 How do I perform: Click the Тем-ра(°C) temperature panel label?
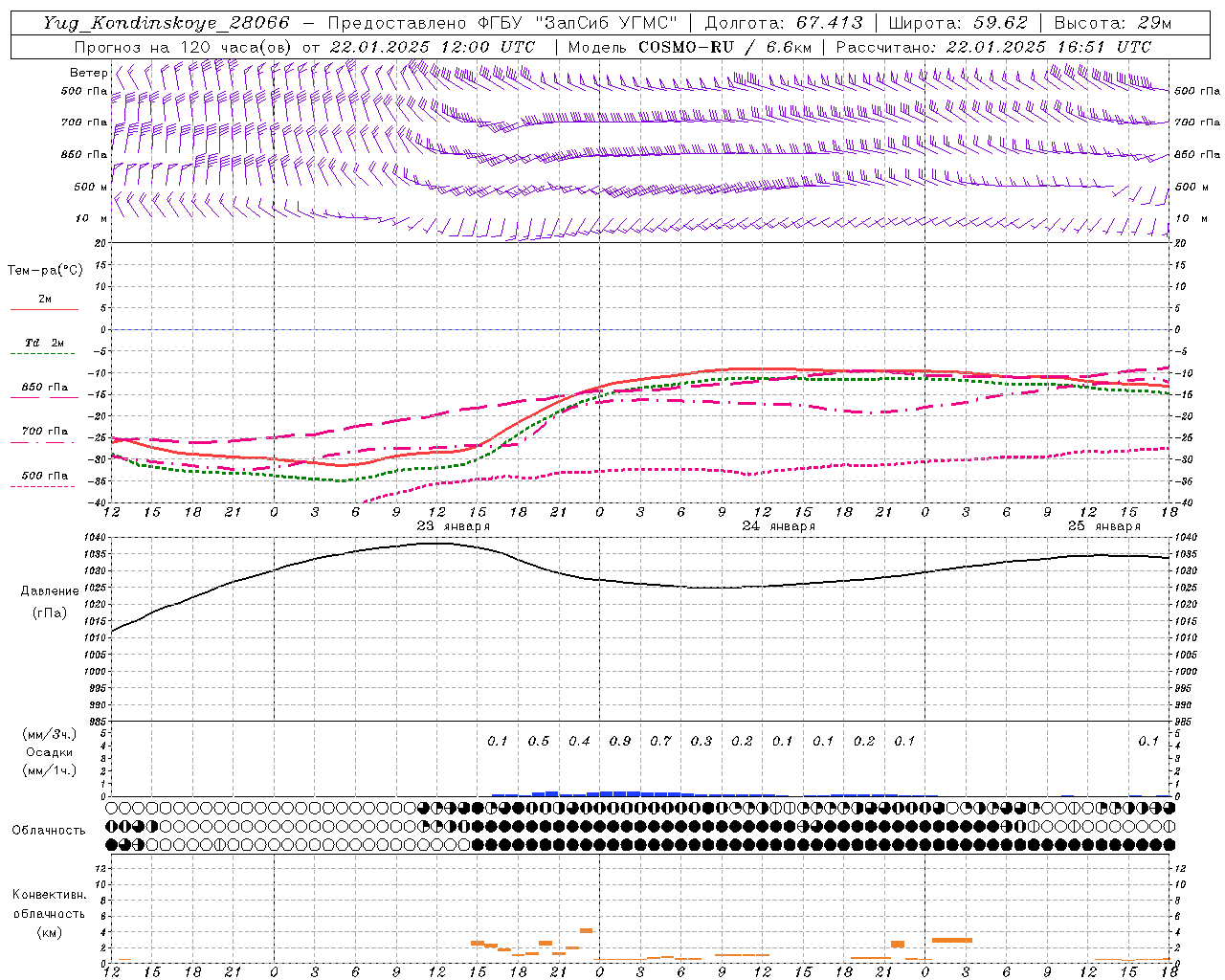pyautogui.click(x=45, y=271)
